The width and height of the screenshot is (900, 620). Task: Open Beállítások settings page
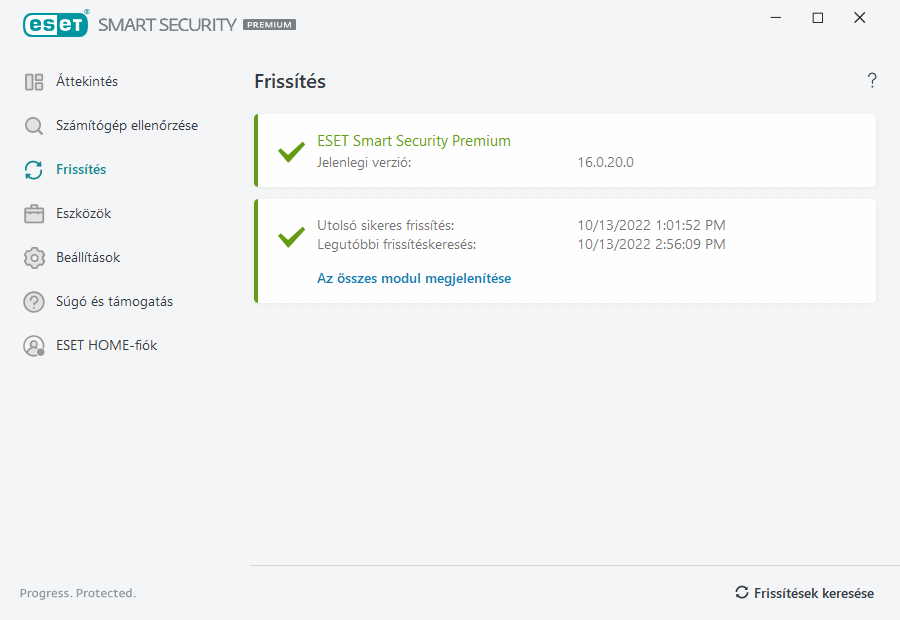[x=88, y=258]
